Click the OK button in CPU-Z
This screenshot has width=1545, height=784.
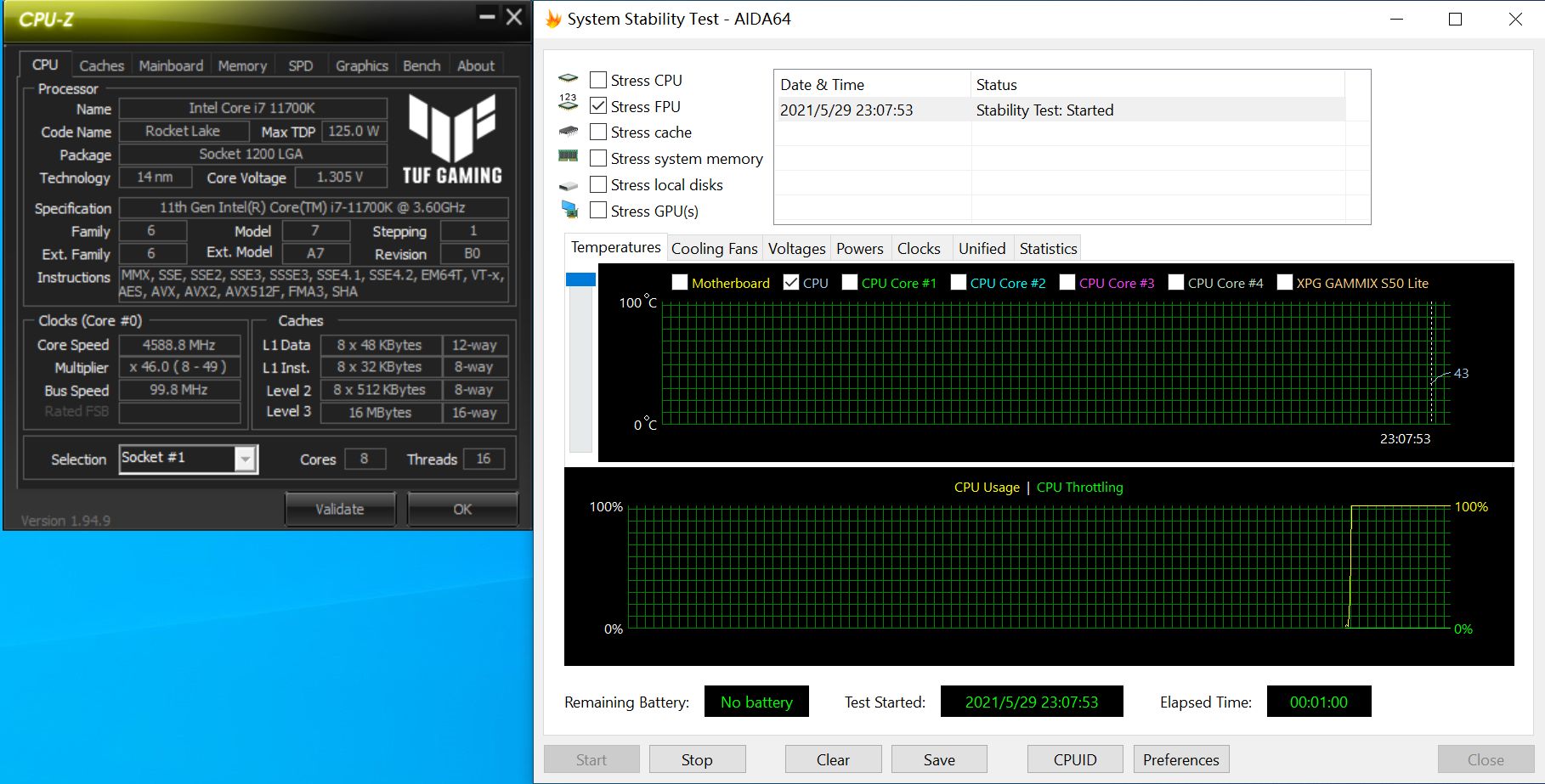coord(462,509)
